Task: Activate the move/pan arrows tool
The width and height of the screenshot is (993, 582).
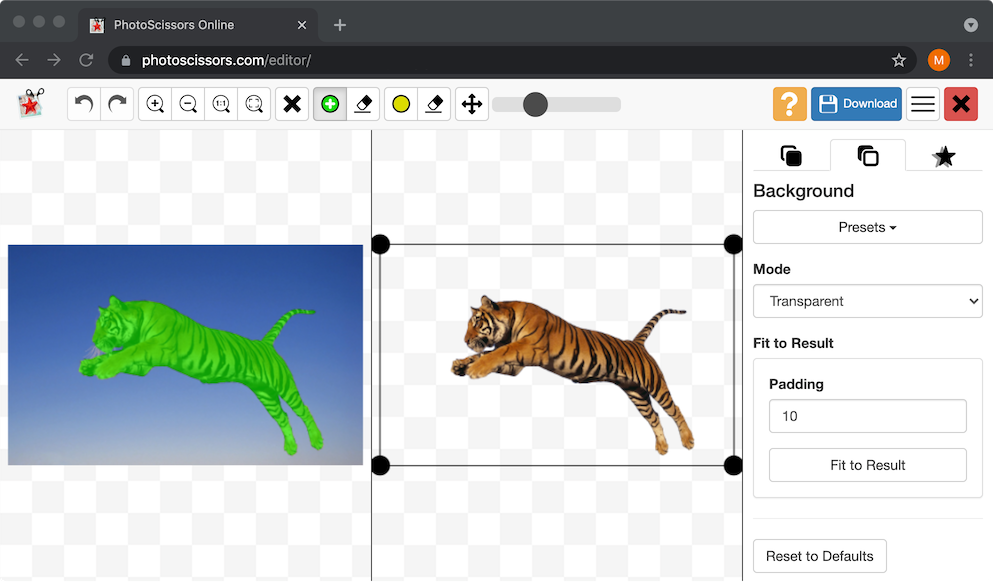Action: tap(471, 104)
